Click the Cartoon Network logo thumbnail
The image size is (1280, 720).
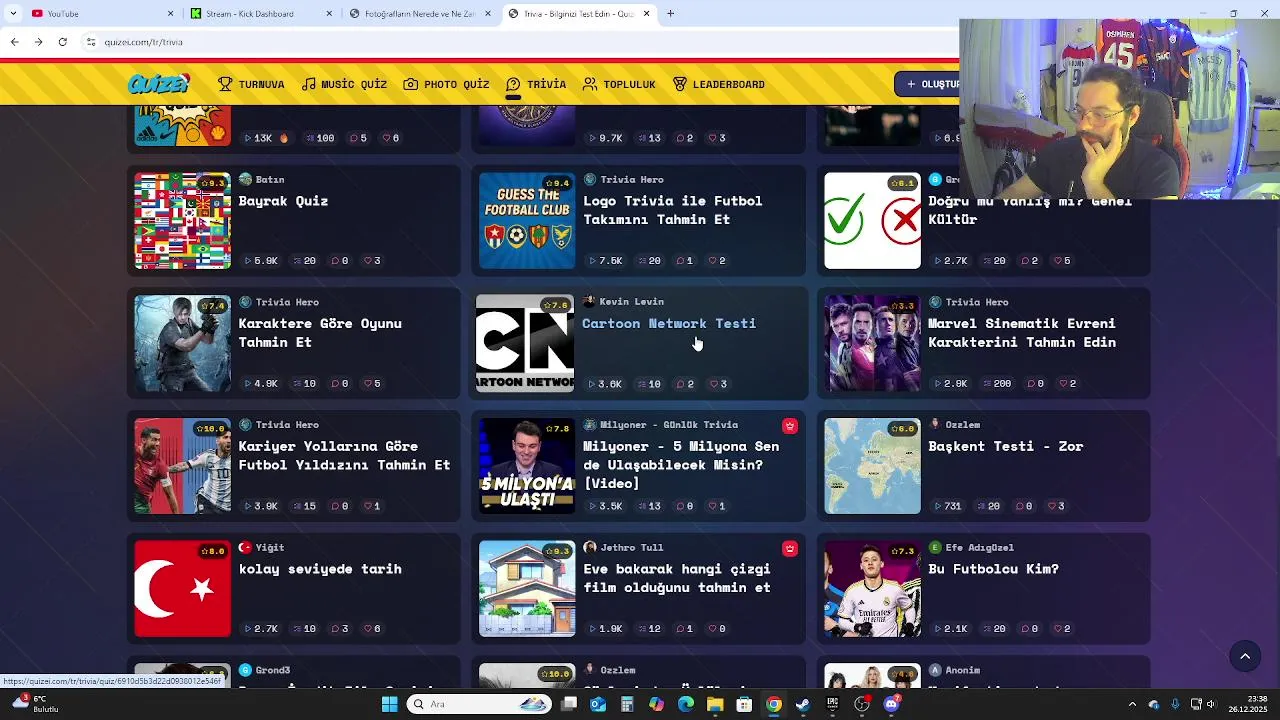(x=525, y=343)
